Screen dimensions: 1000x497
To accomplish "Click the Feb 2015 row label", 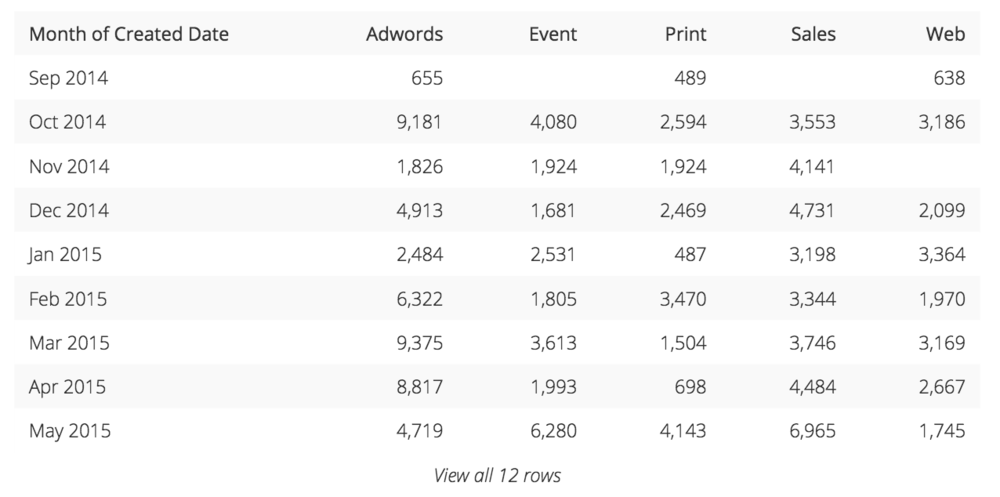I will point(68,299).
